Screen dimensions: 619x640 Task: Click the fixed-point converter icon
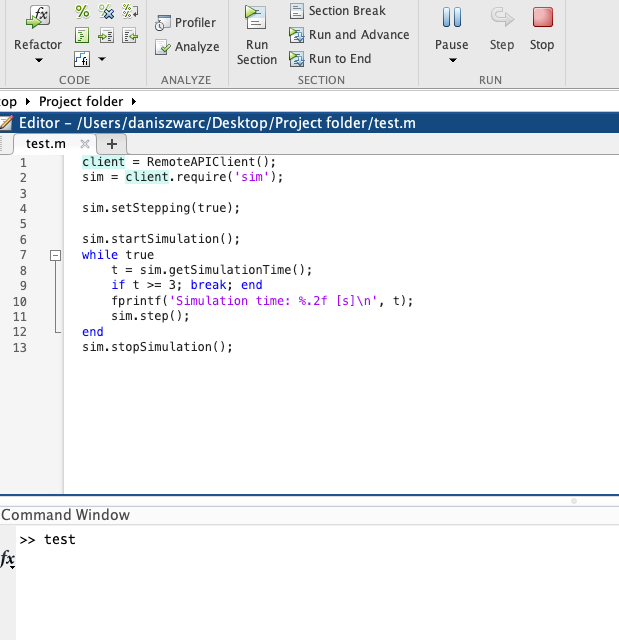coord(82,59)
